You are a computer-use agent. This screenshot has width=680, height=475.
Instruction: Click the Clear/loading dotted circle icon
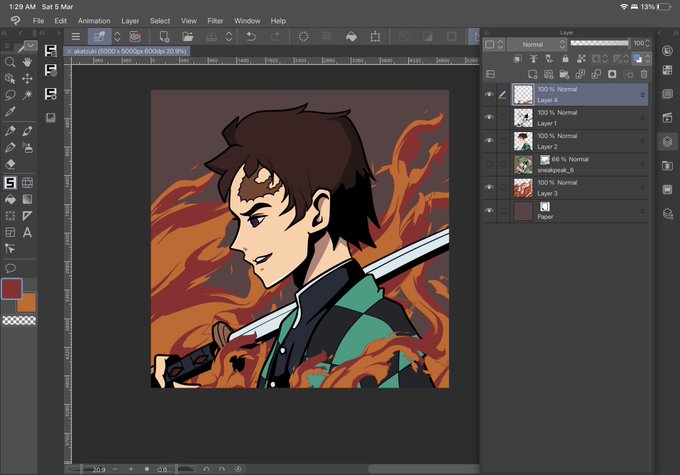(x=303, y=37)
